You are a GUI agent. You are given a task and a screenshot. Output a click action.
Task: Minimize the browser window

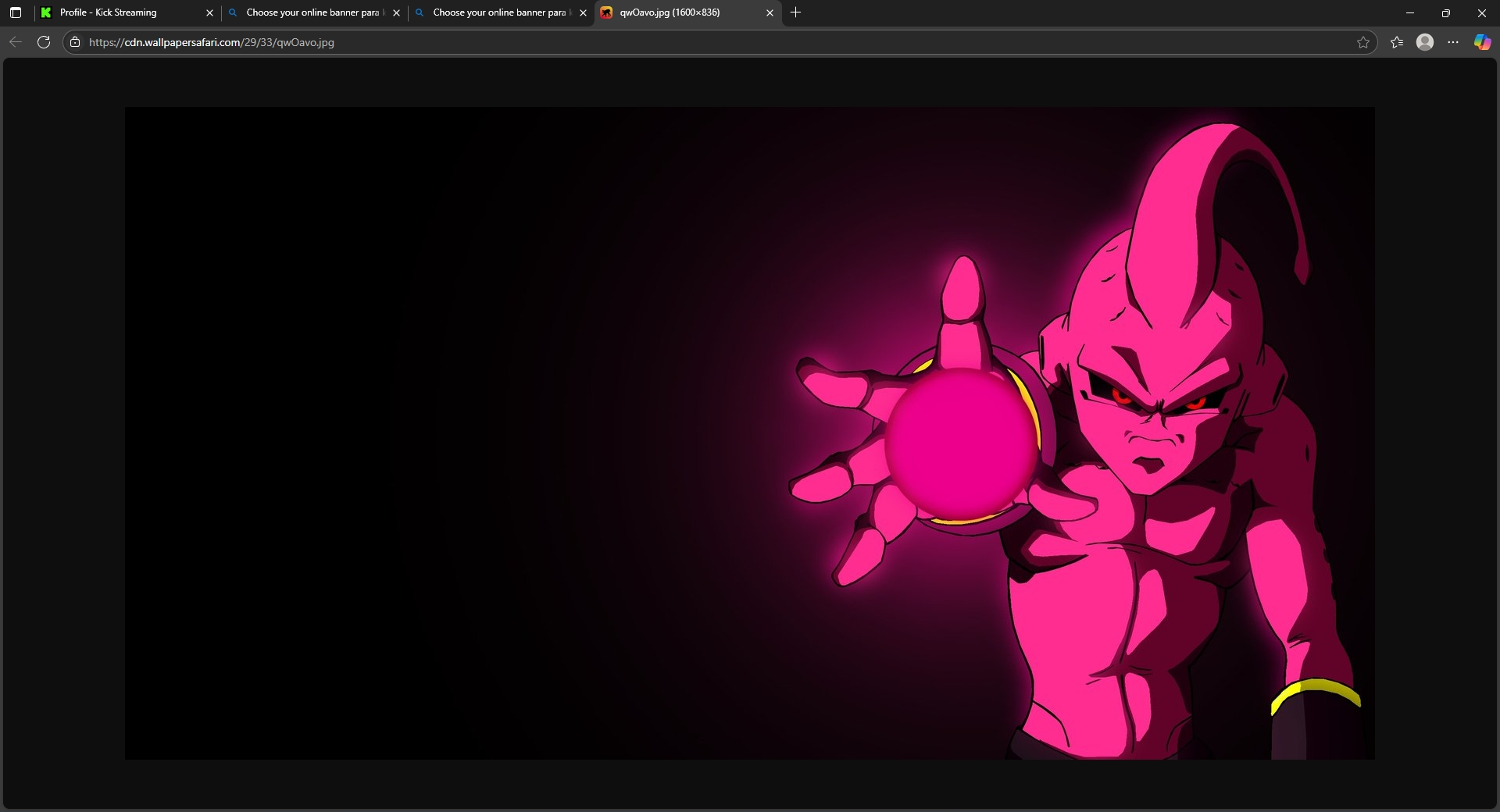point(1409,12)
